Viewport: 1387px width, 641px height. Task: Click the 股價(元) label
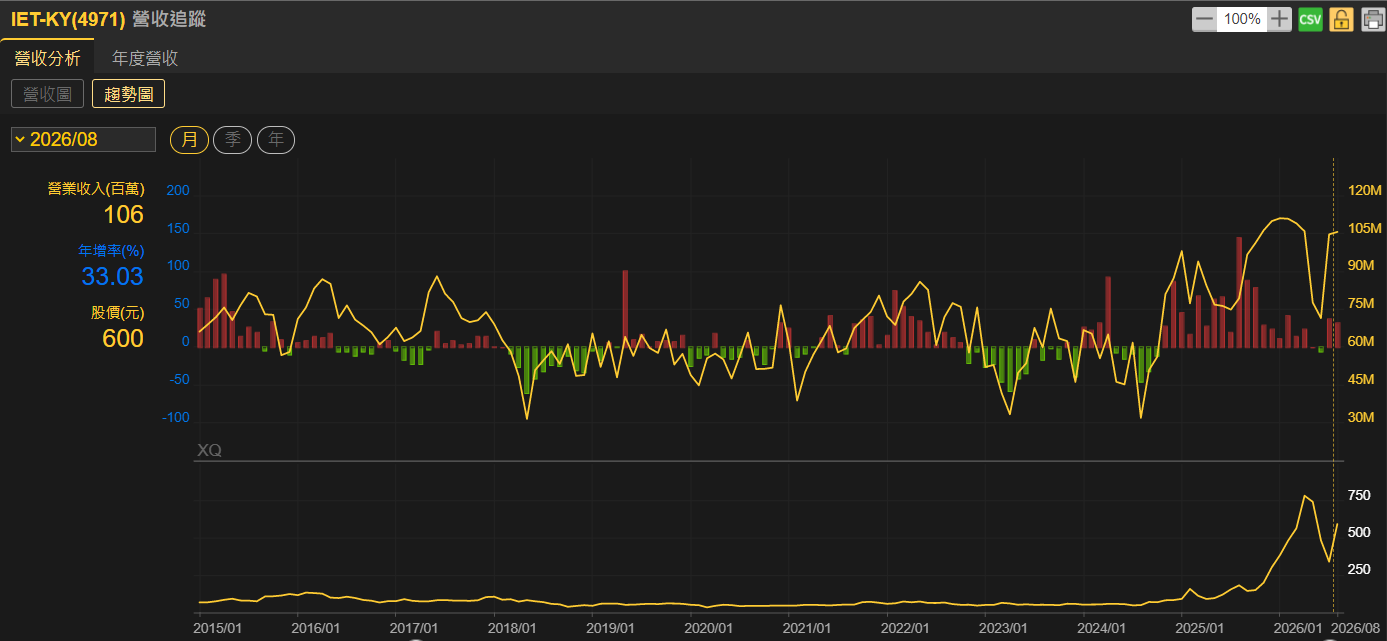click(118, 313)
